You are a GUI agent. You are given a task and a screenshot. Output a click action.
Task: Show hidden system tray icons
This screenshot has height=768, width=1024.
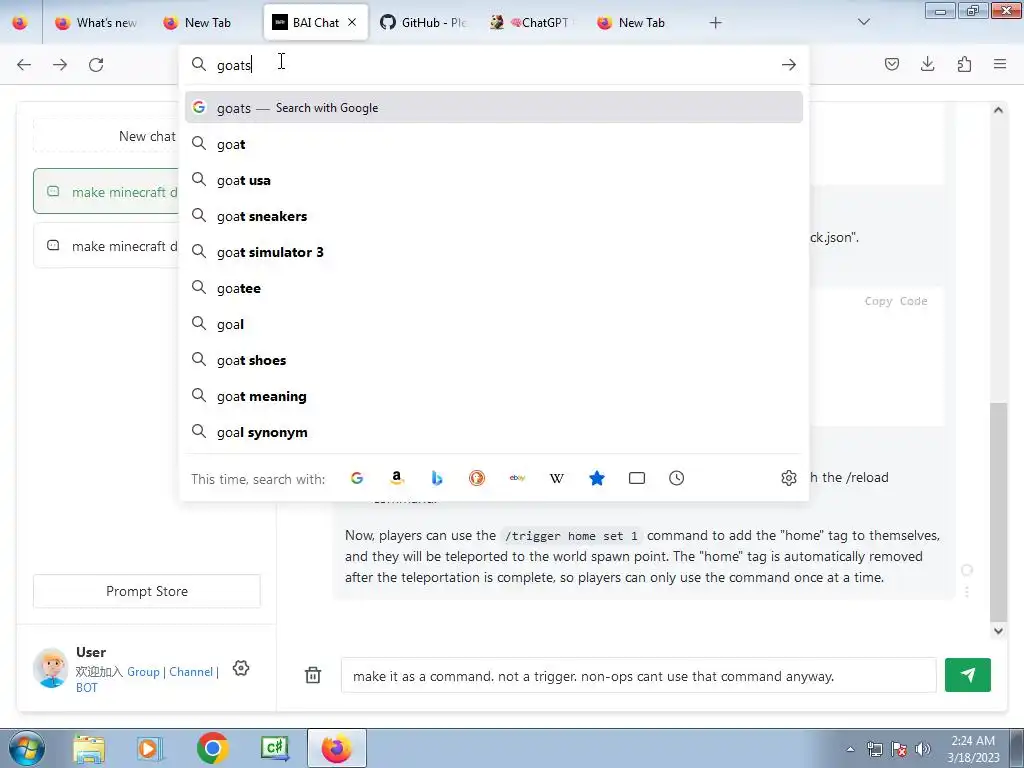coord(850,749)
